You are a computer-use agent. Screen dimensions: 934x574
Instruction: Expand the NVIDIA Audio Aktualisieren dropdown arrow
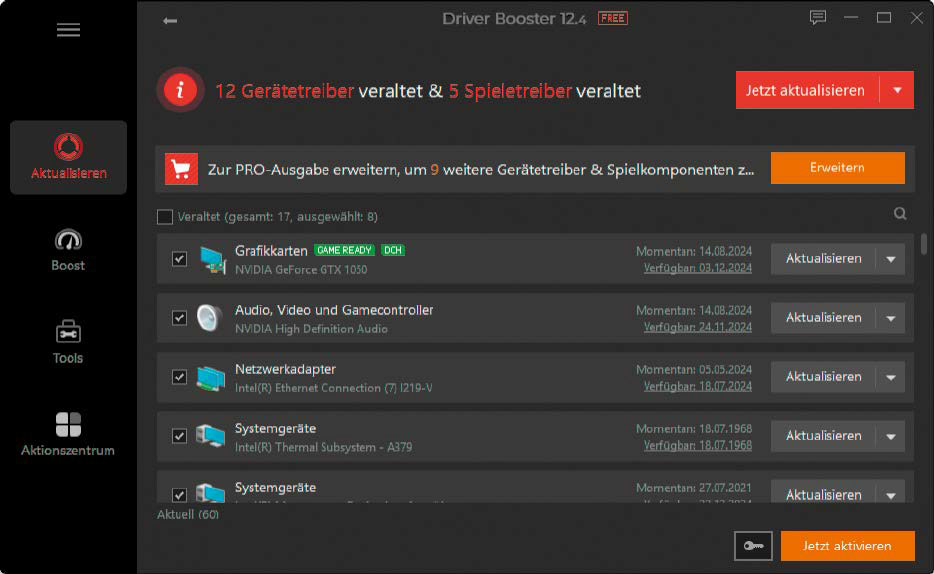coord(891,318)
